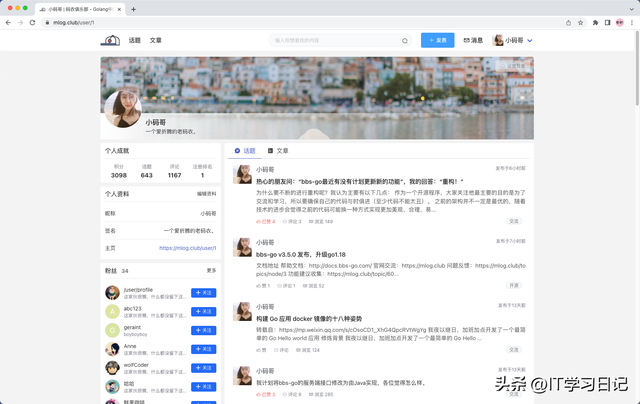
Task: Reload the page with the refresh icon
Action: click(32, 22)
